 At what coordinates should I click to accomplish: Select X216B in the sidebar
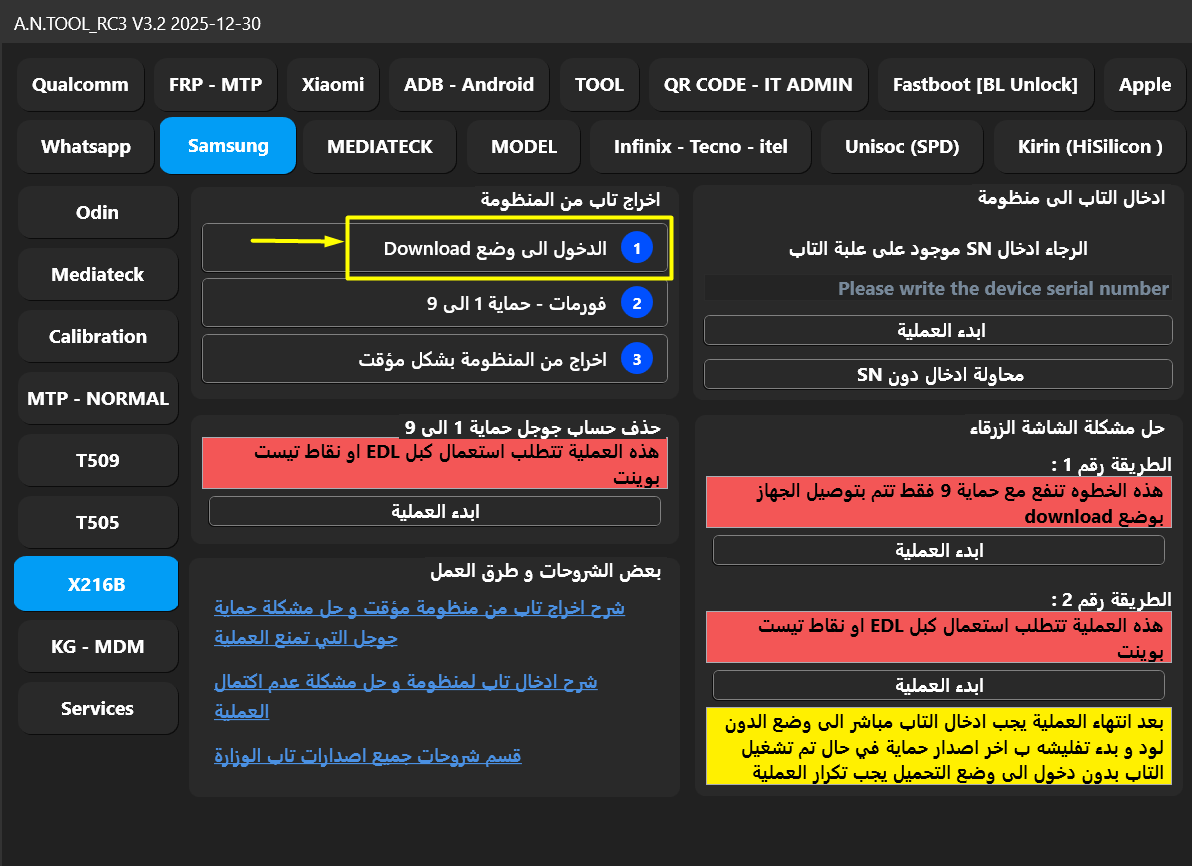pos(97,584)
